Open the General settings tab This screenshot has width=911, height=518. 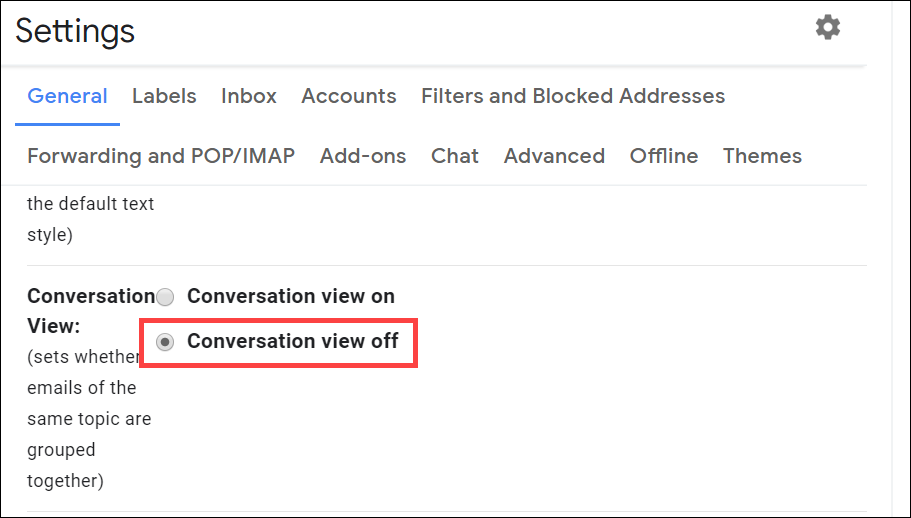tap(67, 96)
